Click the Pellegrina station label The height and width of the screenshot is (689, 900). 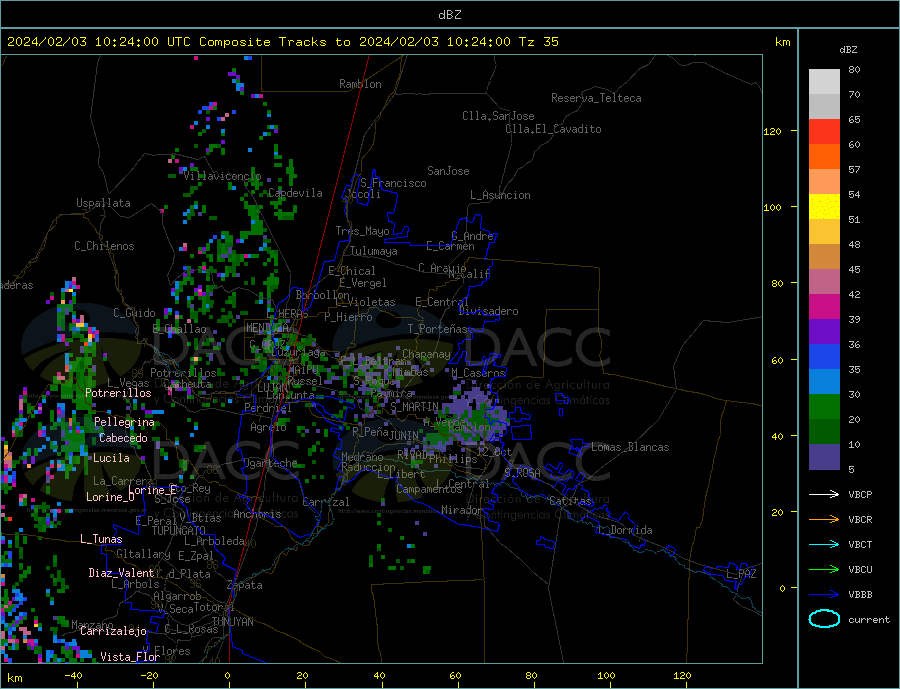[x=125, y=423]
